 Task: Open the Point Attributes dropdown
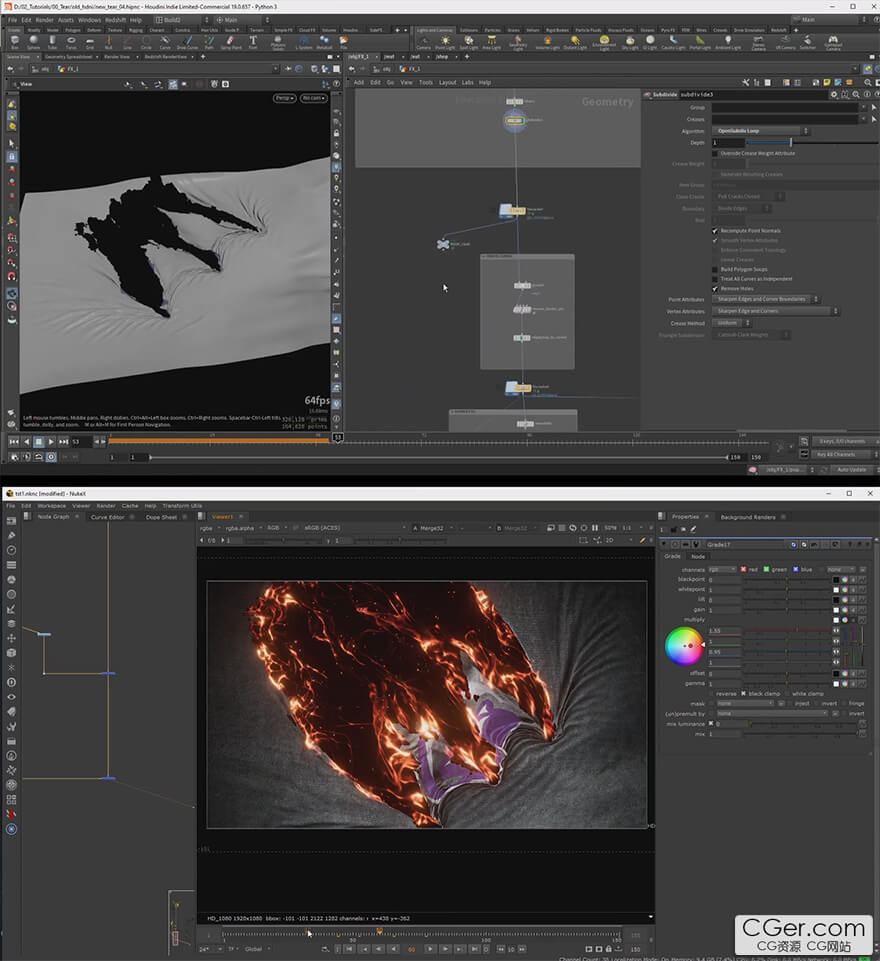click(x=765, y=299)
